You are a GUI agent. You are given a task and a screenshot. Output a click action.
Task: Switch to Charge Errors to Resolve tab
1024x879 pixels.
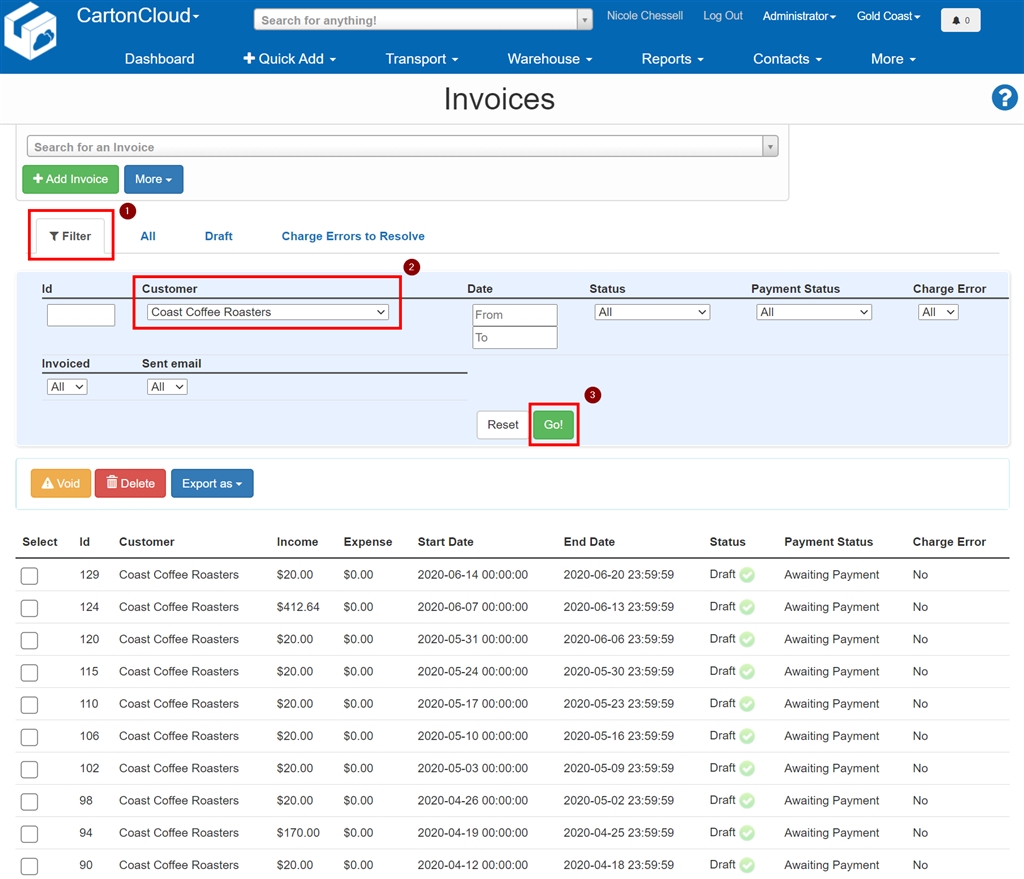click(x=353, y=236)
